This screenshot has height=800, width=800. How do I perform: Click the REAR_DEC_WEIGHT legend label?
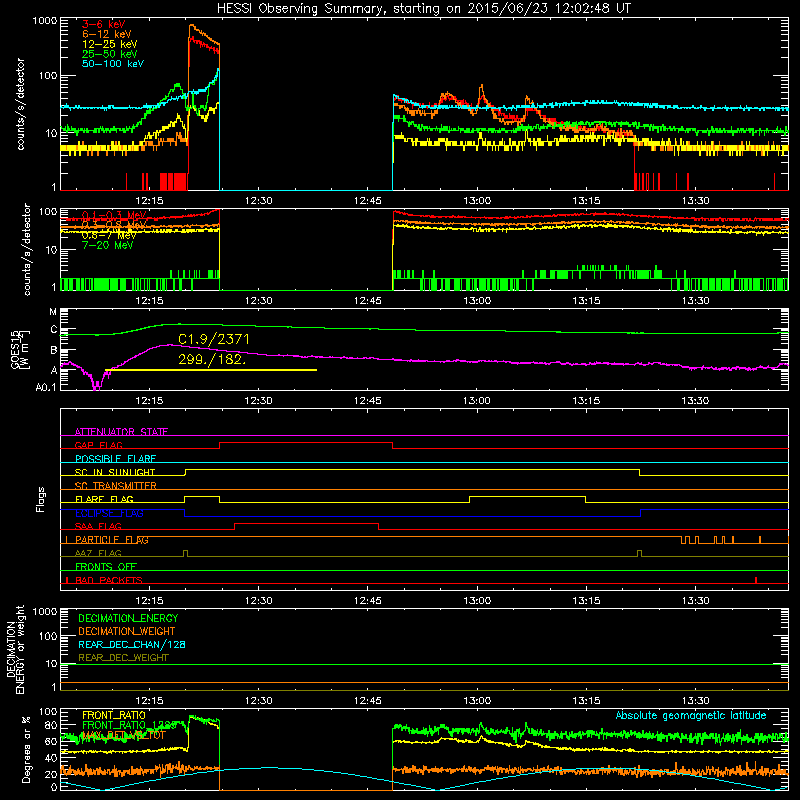tap(123, 658)
